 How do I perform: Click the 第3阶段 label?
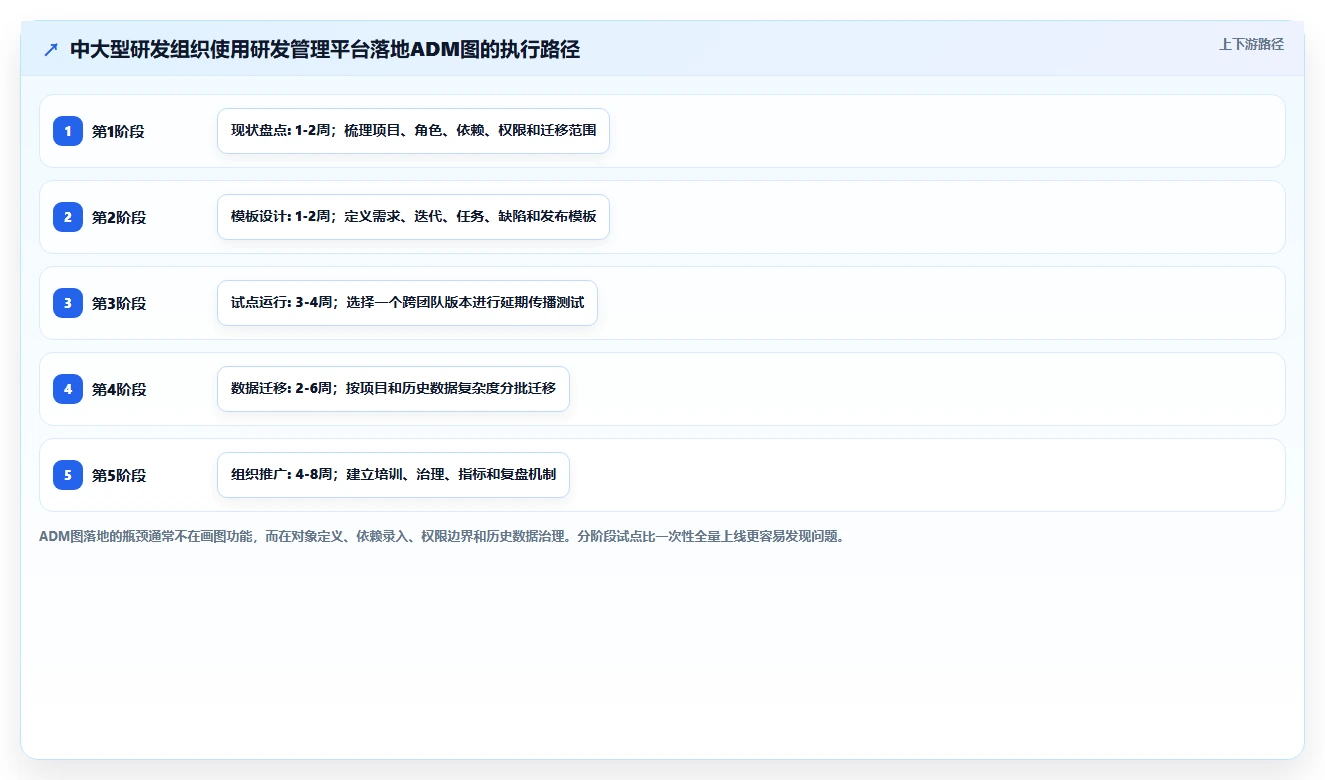pyautogui.click(x=119, y=303)
